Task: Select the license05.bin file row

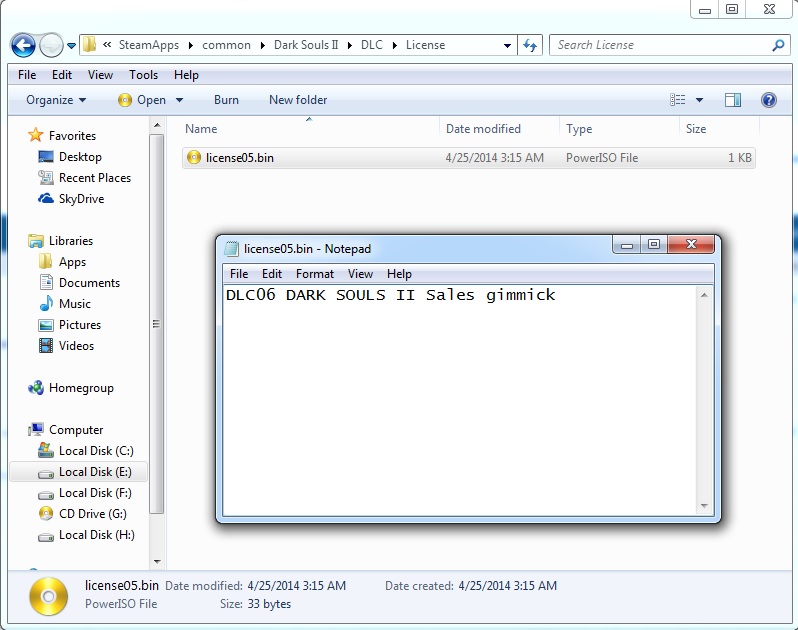Action: click(x=469, y=158)
